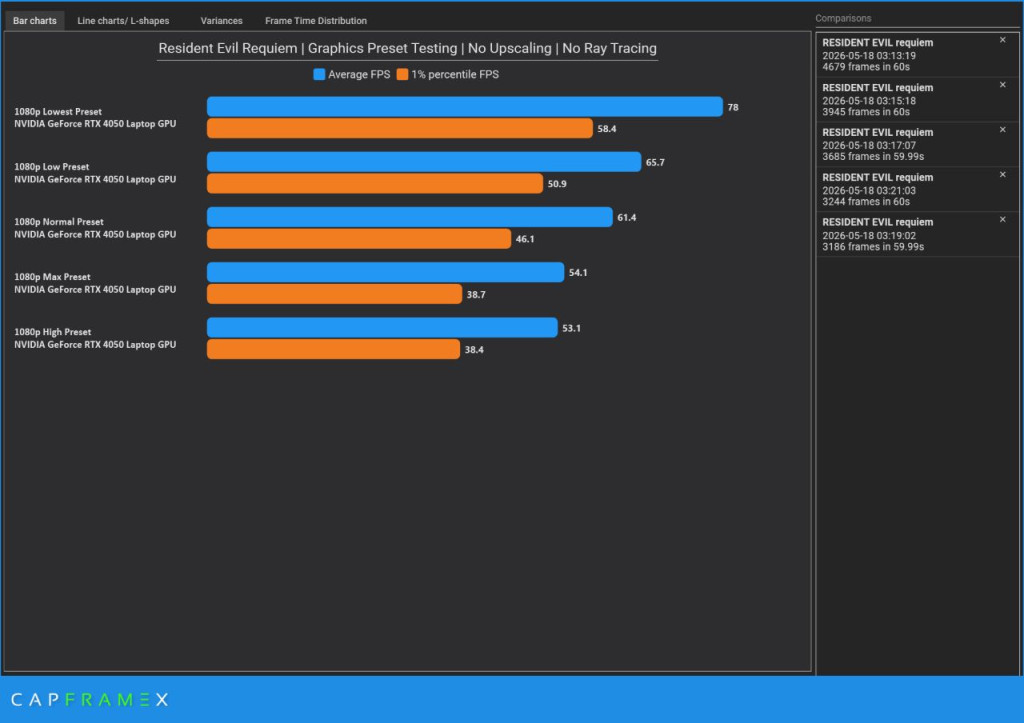Screen dimensions: 1024x723
Task: Click the 61.4 average FPS value
Action: pyautogui.click(x=626, y=217)
